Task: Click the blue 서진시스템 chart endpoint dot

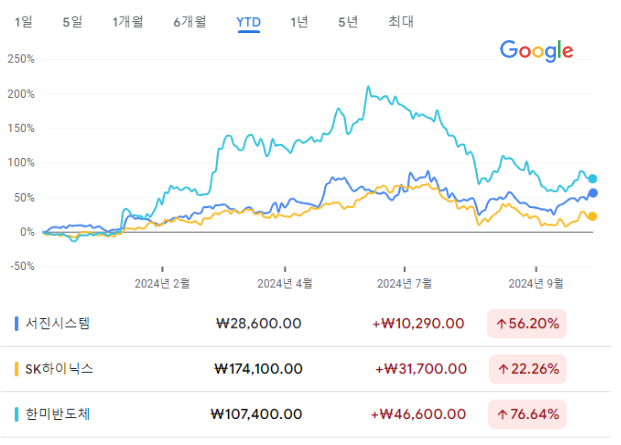Action: coord(593,193)
